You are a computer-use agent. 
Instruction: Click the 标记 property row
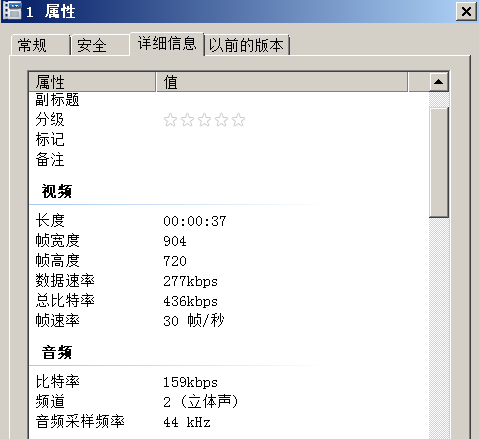click(229, 139)
